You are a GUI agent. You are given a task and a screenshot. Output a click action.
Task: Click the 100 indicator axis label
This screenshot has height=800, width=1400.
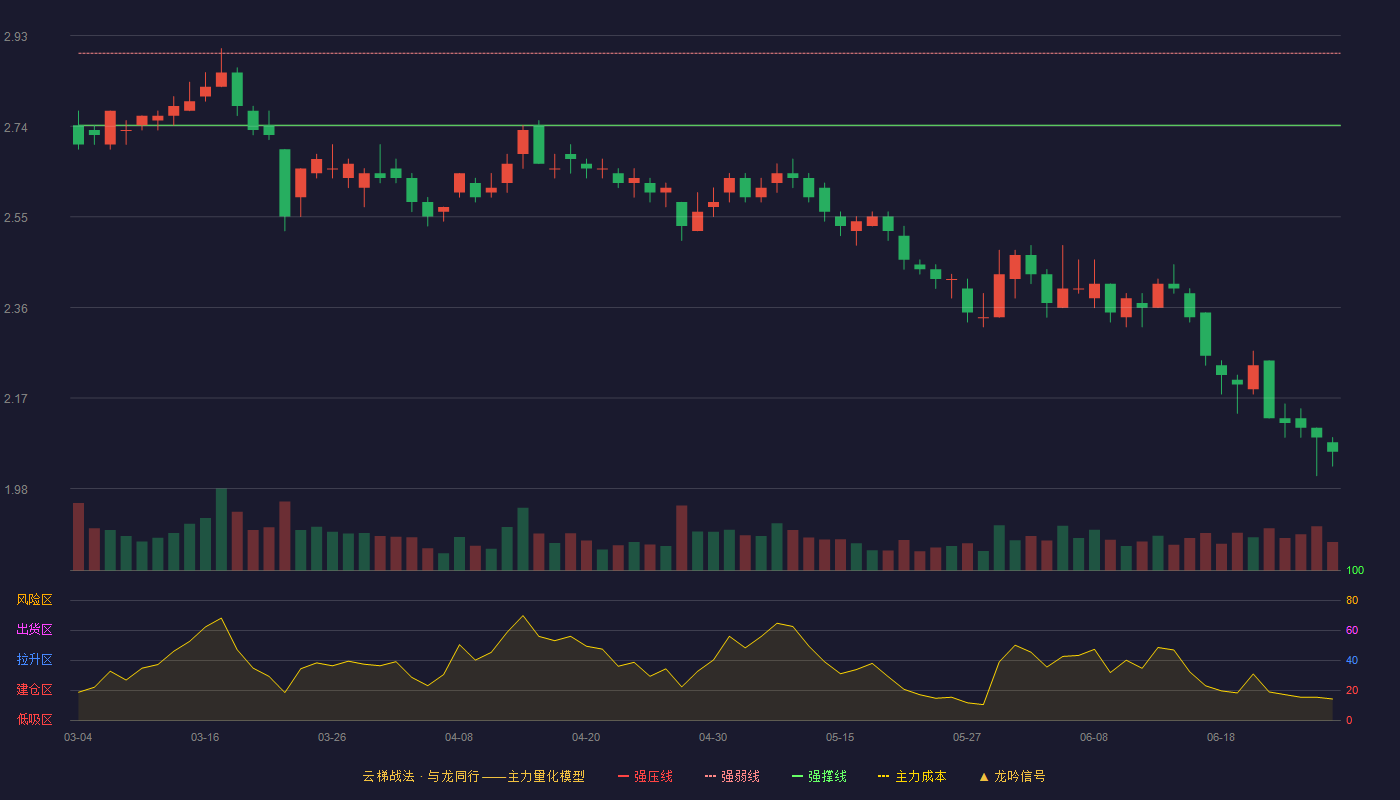tap(1355, 571)
